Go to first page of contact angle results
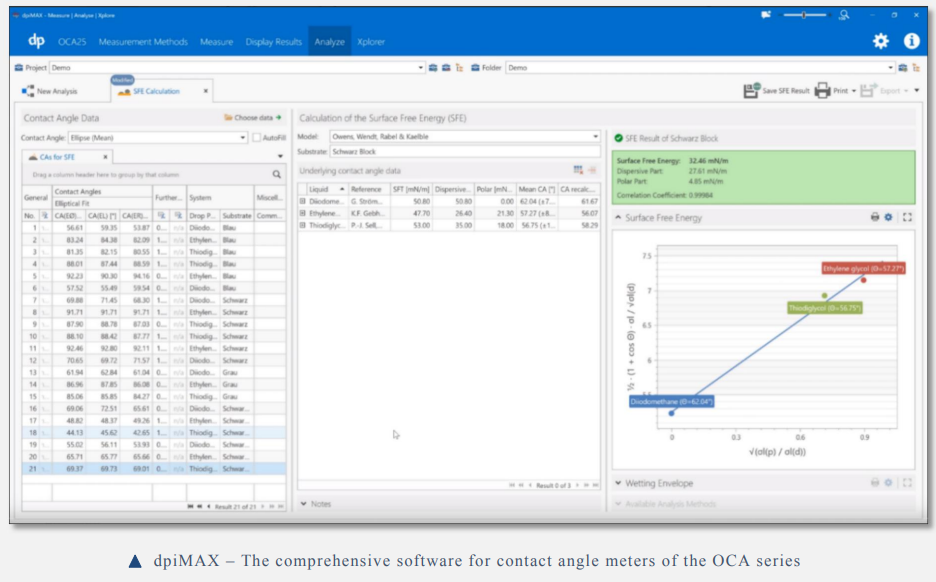This screenshot has height=582, width=936. 190,506
